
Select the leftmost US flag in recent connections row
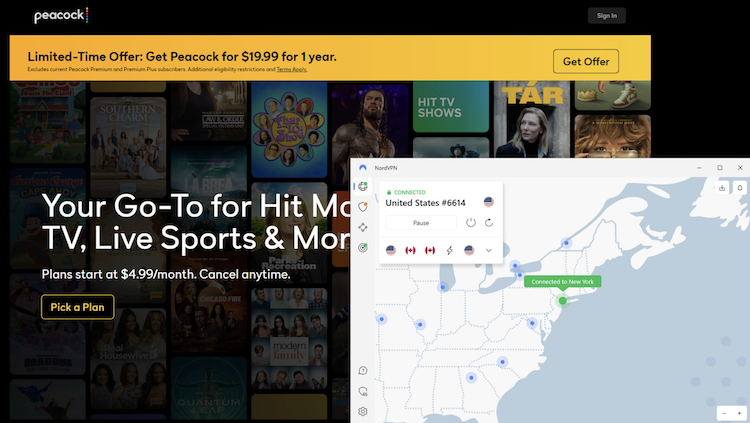391,250
